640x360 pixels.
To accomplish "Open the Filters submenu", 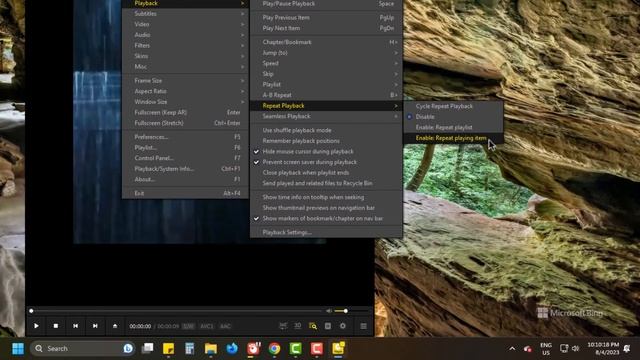I will coord(185,45).
